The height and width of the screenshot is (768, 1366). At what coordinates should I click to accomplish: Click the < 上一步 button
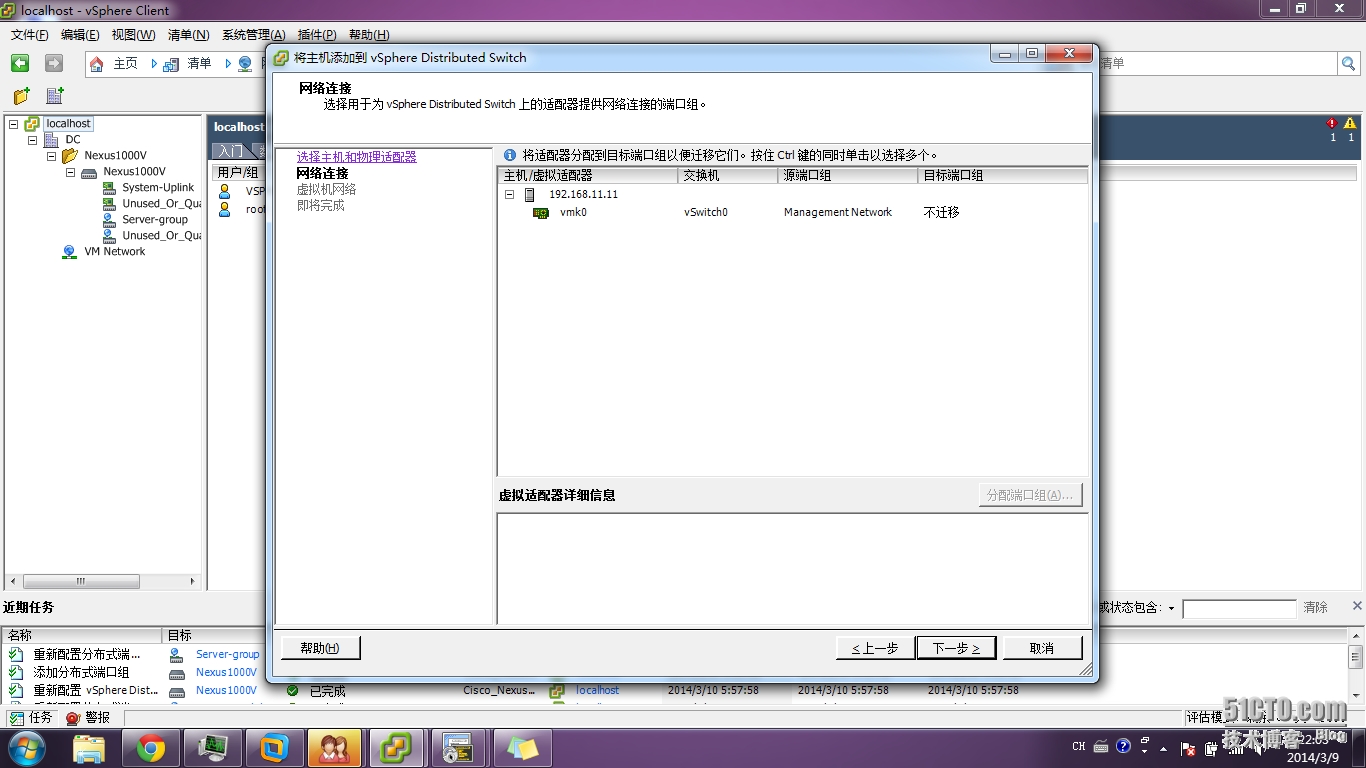pos(875,648)
